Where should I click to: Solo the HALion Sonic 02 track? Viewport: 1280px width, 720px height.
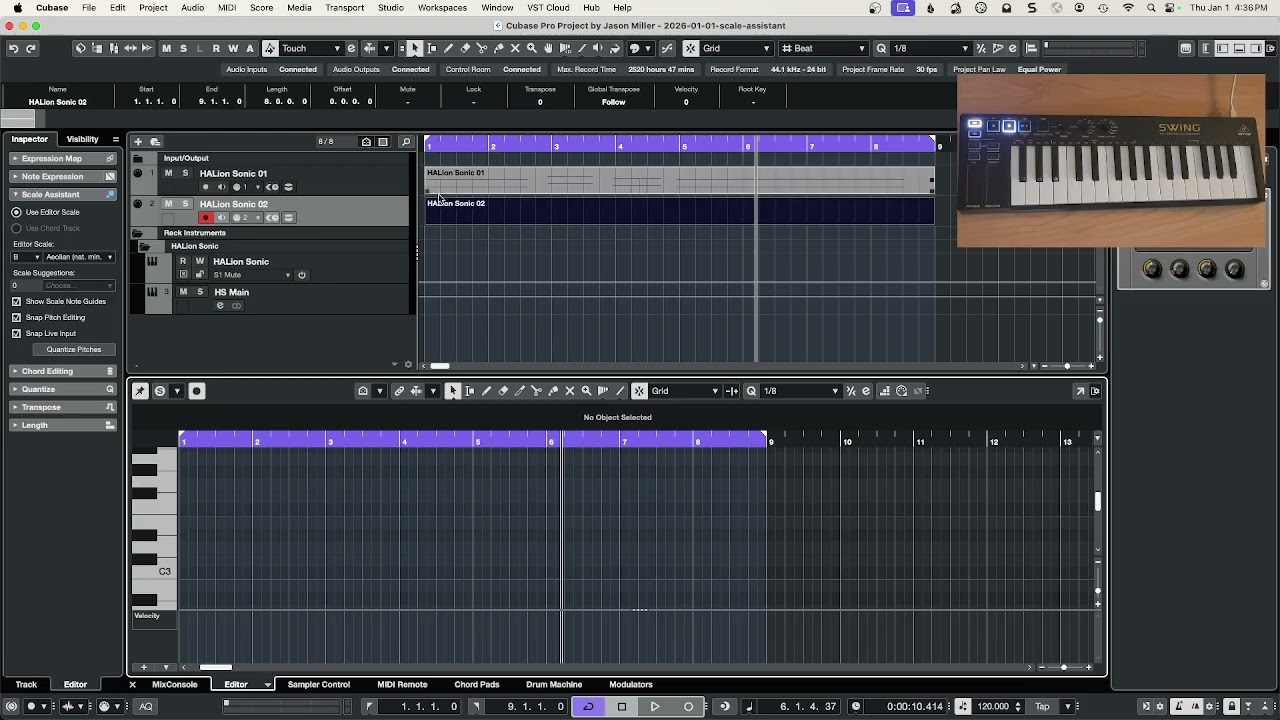pyautogui.click(x=184, y=204)
